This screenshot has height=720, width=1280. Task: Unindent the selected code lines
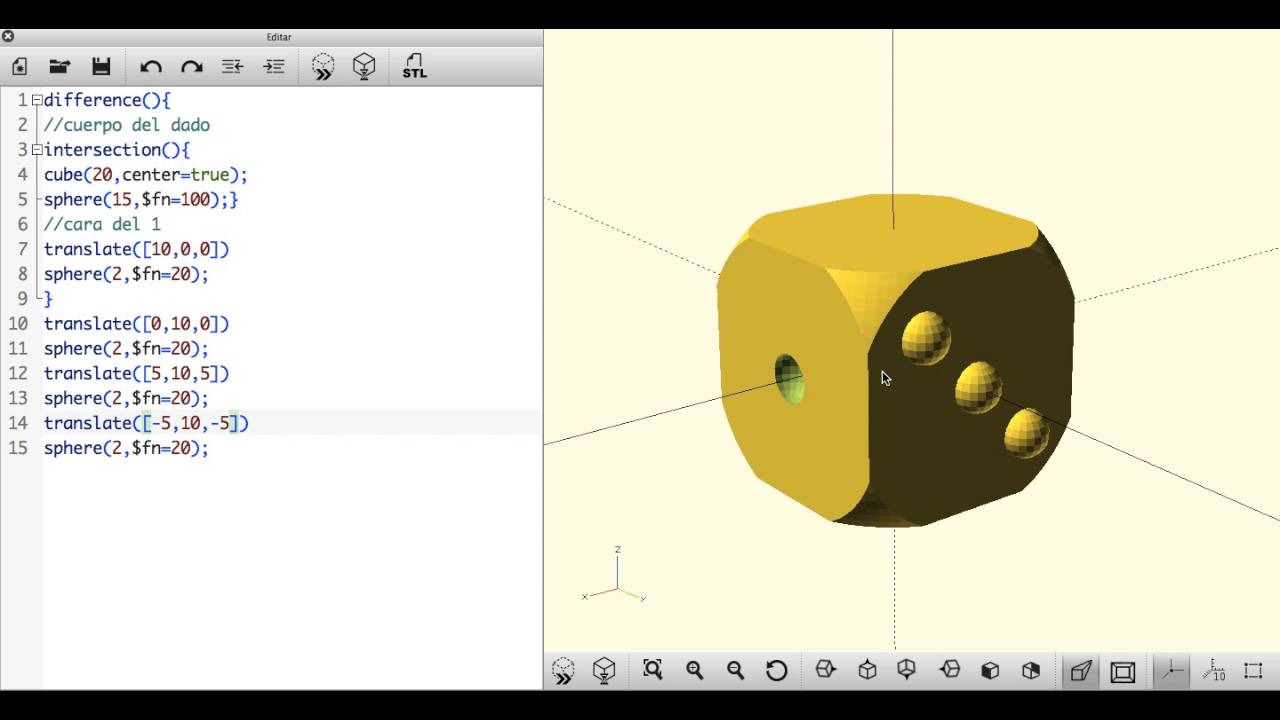coord(231,66)
